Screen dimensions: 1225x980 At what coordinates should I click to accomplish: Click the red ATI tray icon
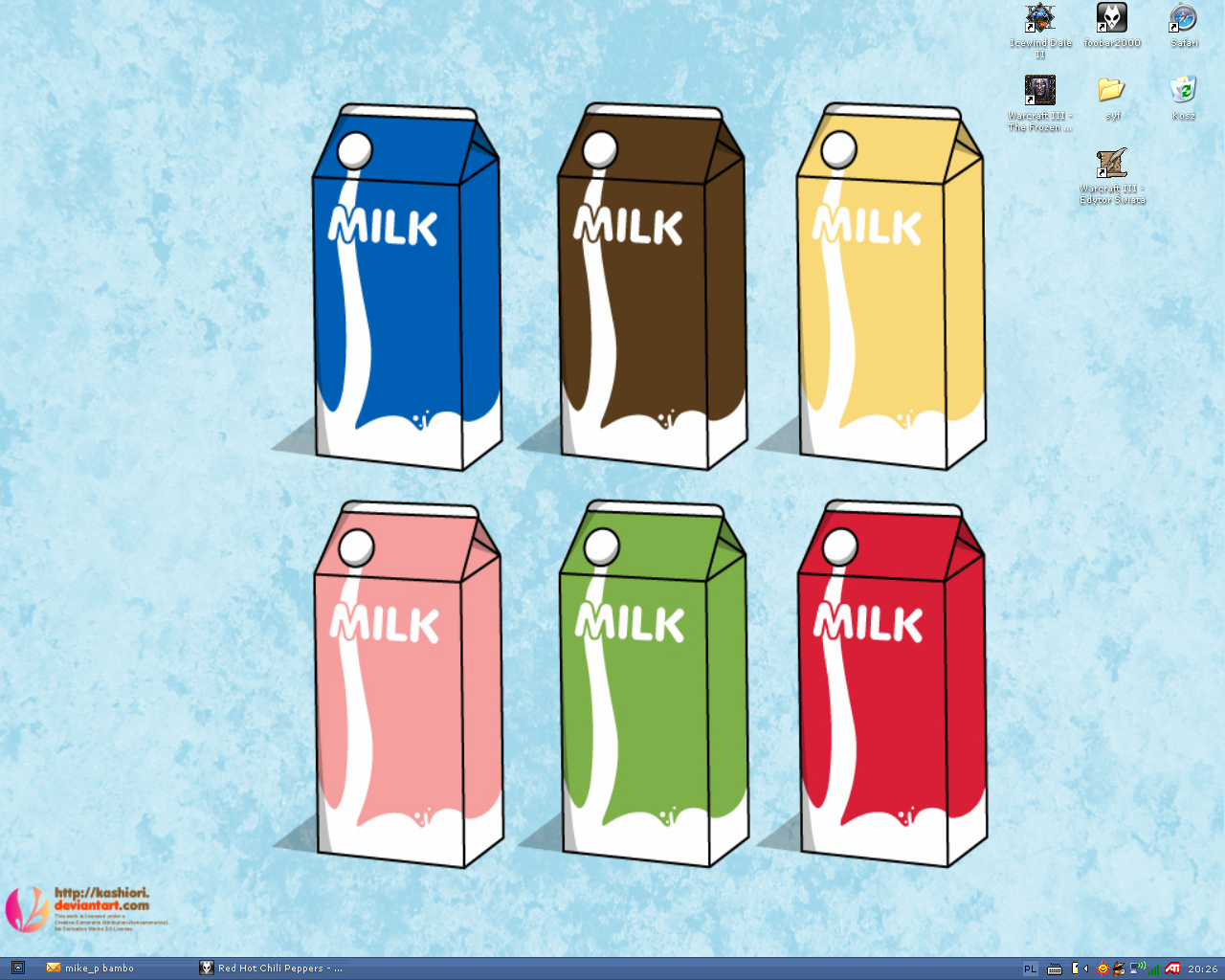click(1172, 969)
